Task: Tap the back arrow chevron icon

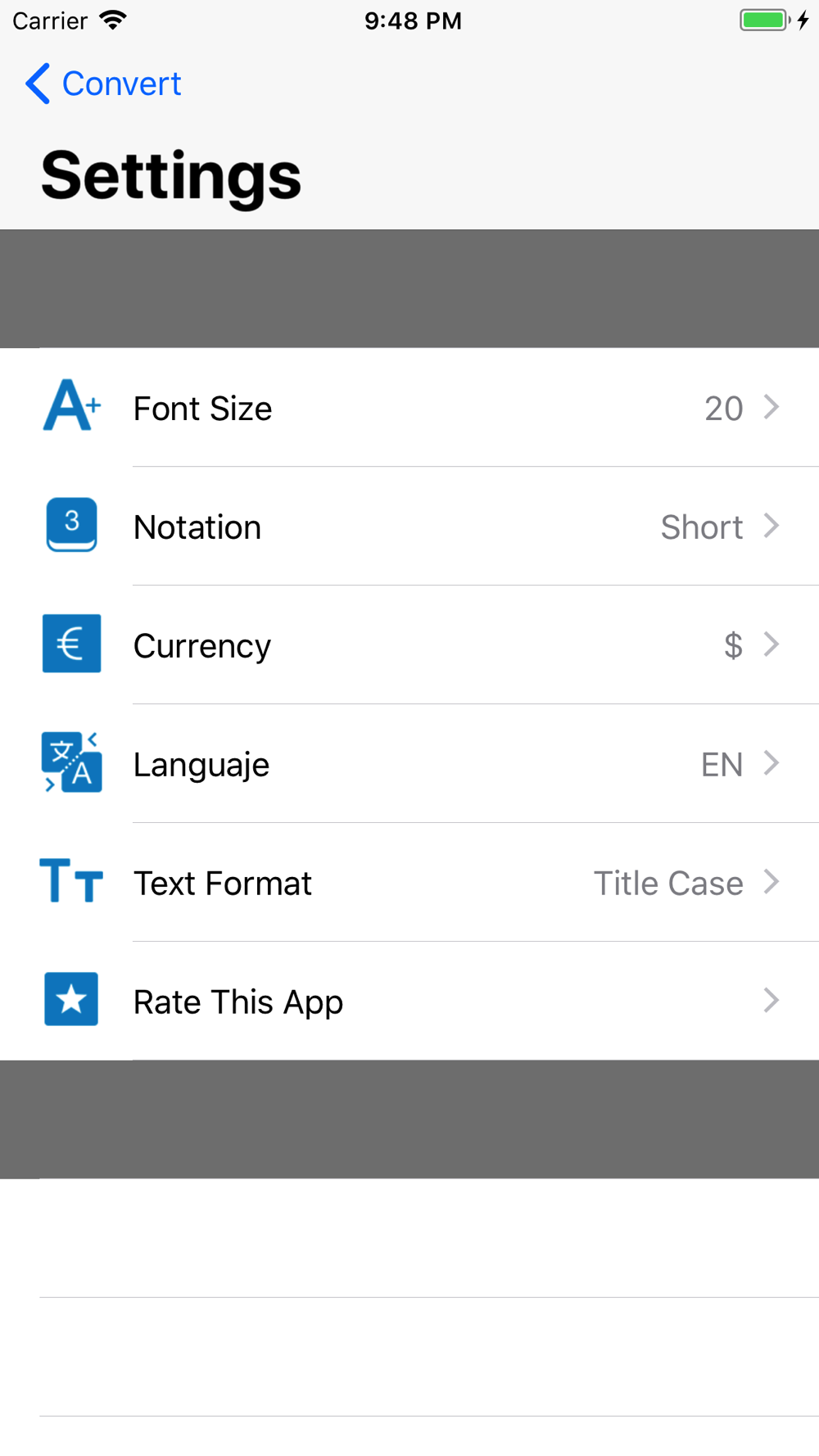Action: [38, 84]
